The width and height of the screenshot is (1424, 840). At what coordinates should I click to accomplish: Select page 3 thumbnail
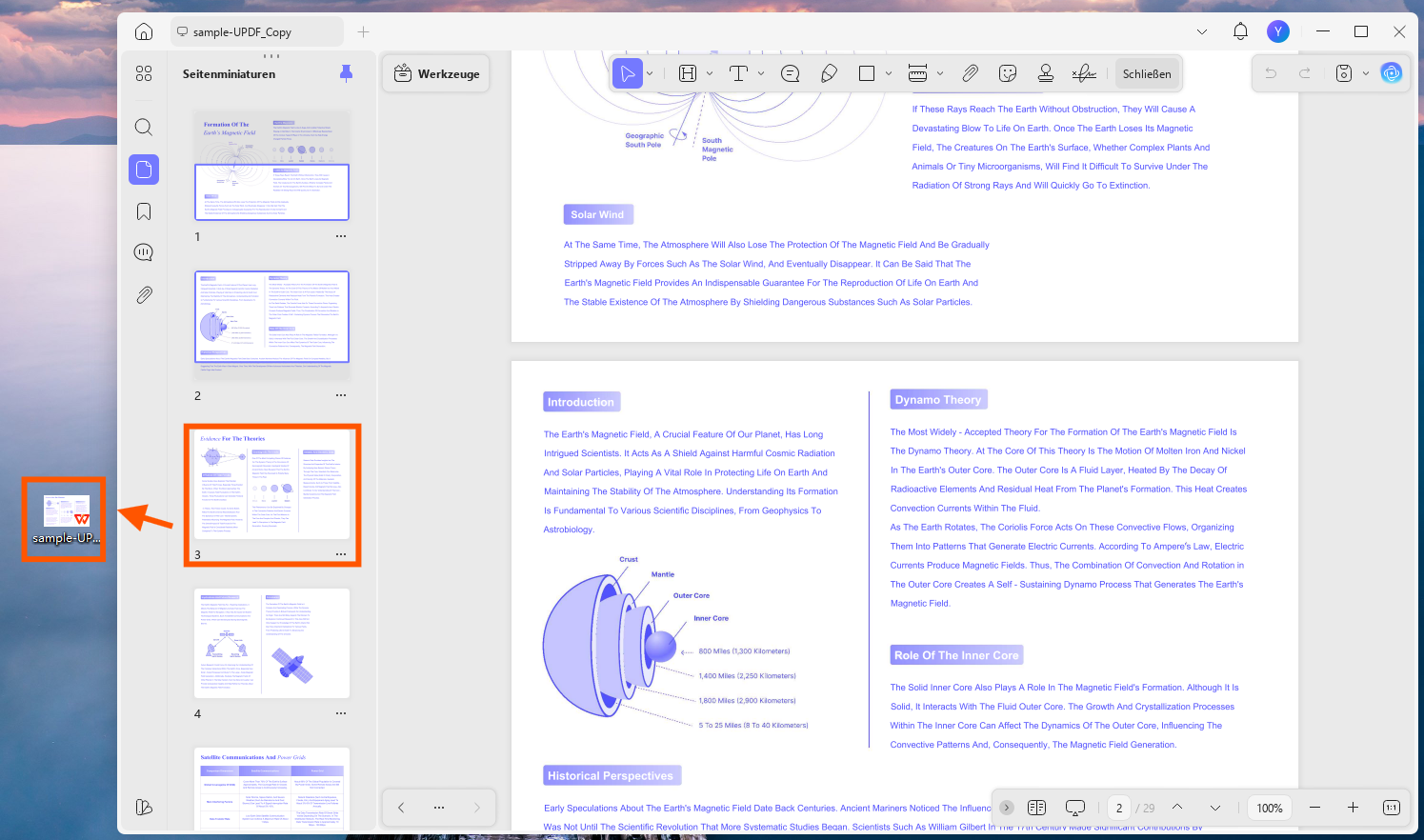pyautogui.click(x=271, y=485)
